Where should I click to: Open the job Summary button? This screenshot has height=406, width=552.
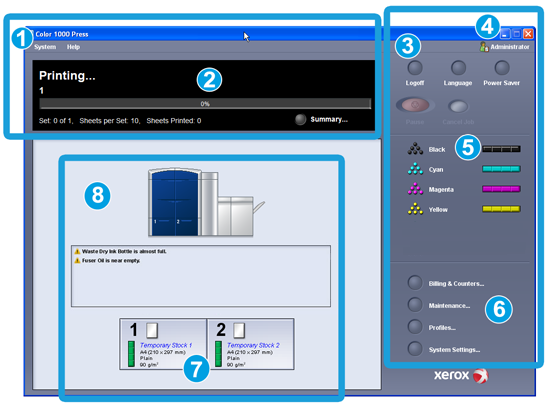pyautogui.click(x=300, y=119)
